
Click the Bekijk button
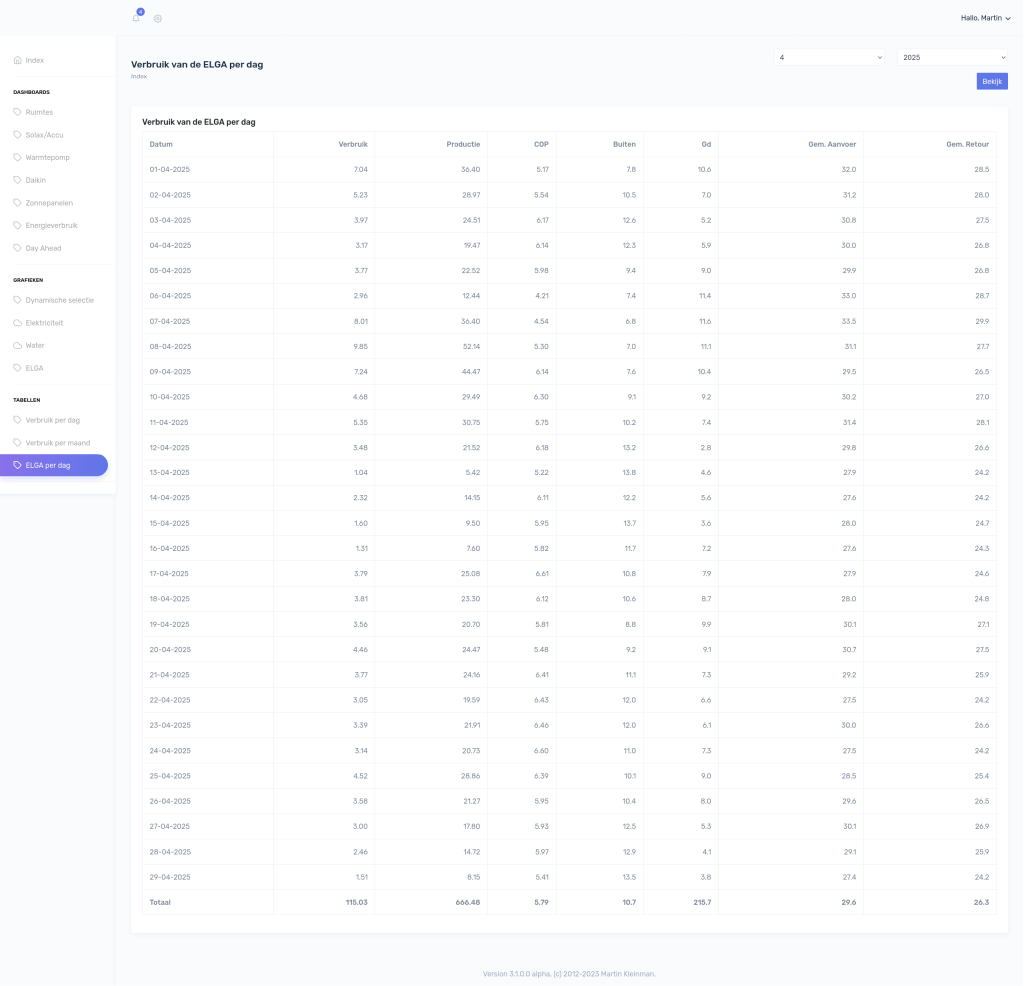(x=992, y=82)
